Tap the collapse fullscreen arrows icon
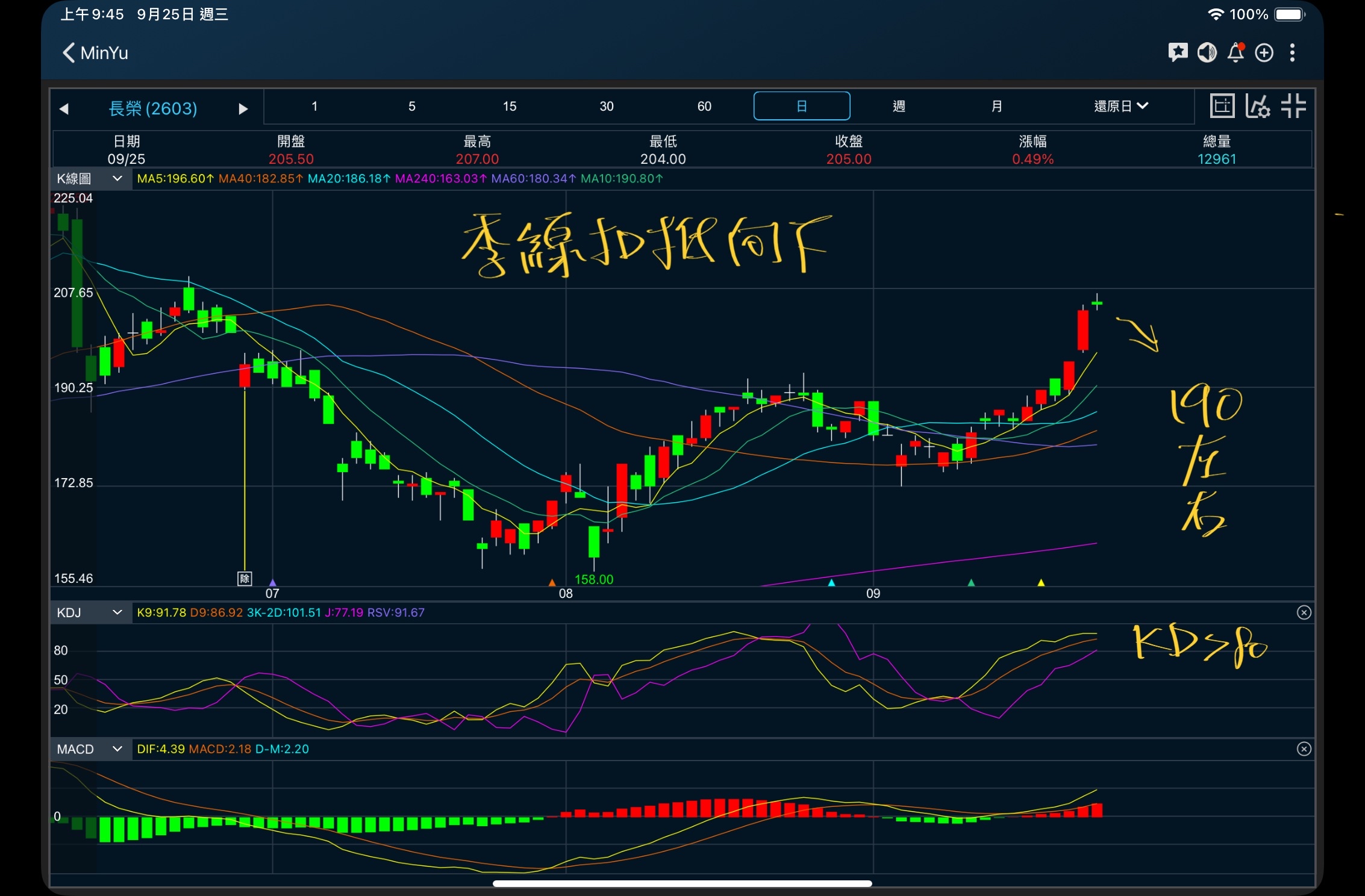The image size is (1365, 896). (x=1293, y=107)
